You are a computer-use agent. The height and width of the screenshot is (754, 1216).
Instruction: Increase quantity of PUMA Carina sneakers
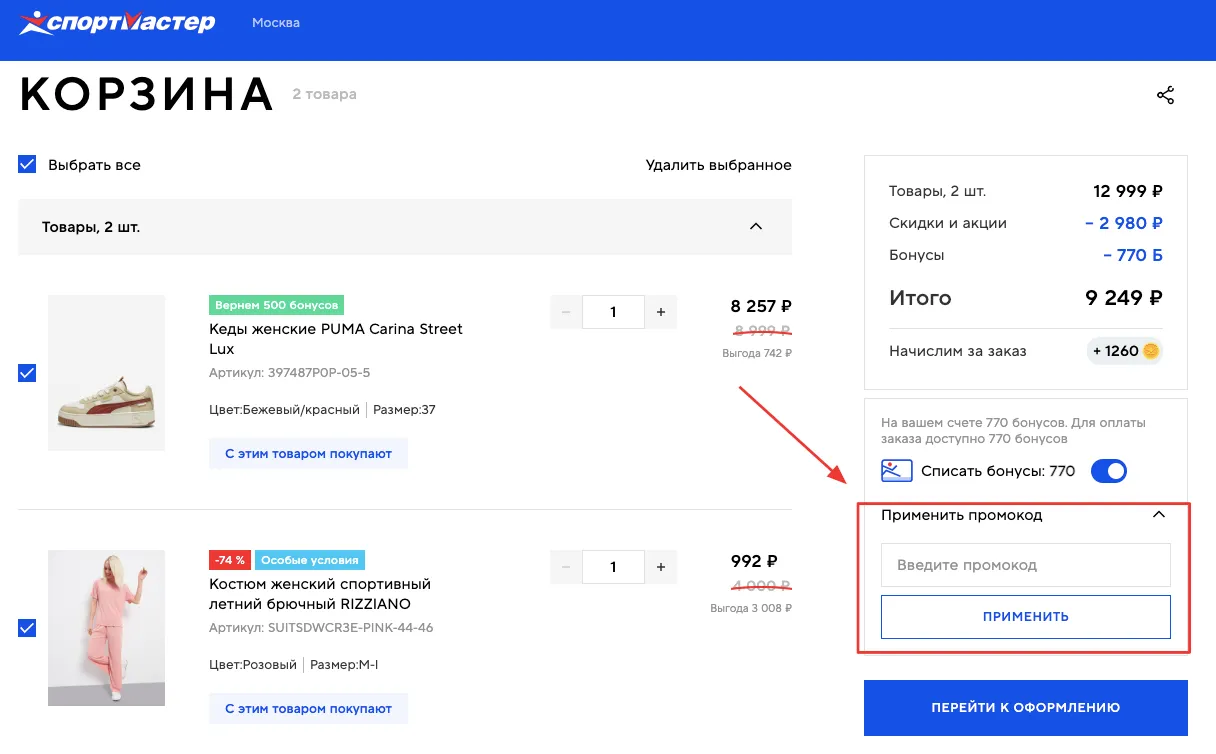pos(661,312)
